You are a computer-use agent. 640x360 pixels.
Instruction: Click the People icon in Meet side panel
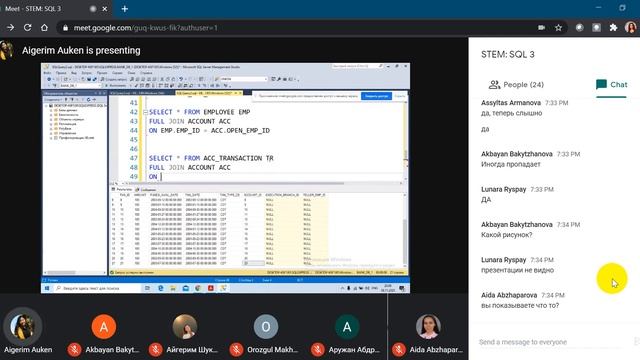[x=494, y=84]
